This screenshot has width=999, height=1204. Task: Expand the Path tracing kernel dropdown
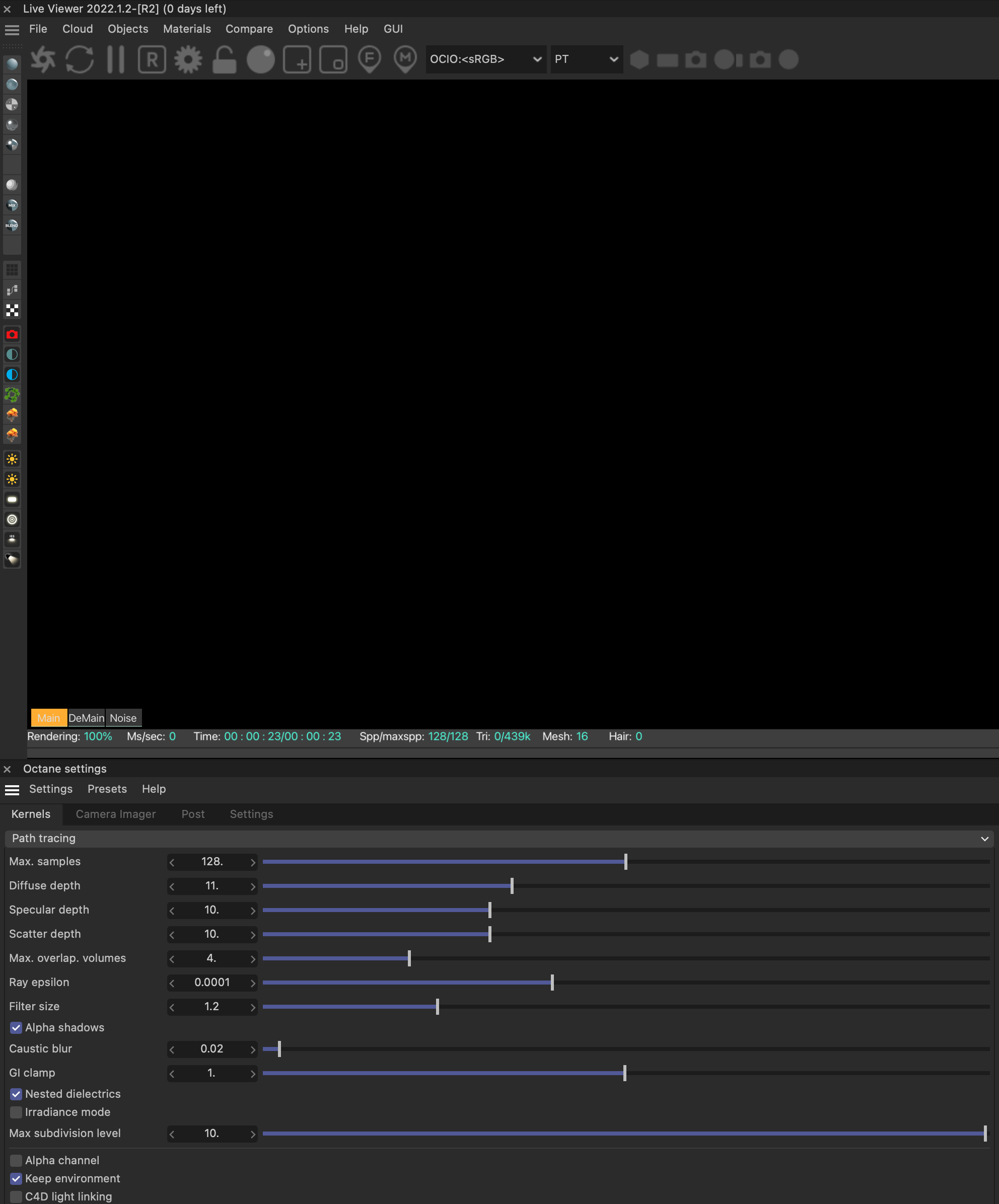point(499,838)
